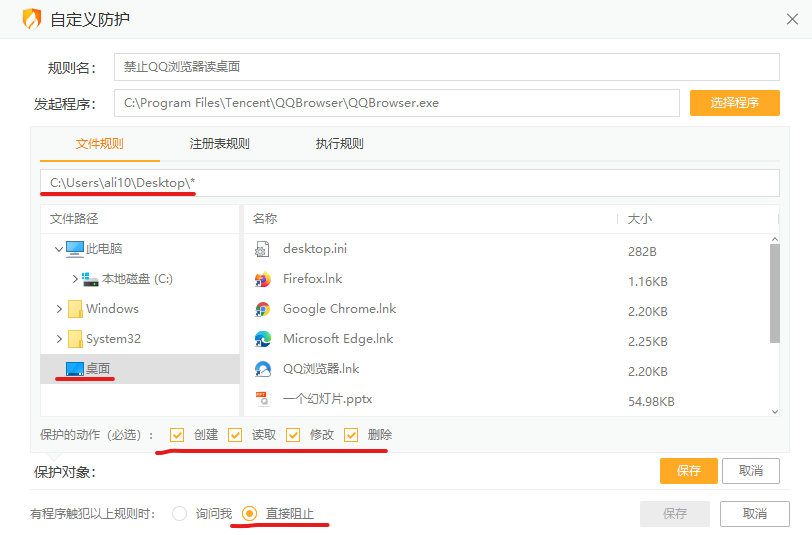Expand the Windows folder node
This screenshot has height=535, width=812.
coord(59,309)
